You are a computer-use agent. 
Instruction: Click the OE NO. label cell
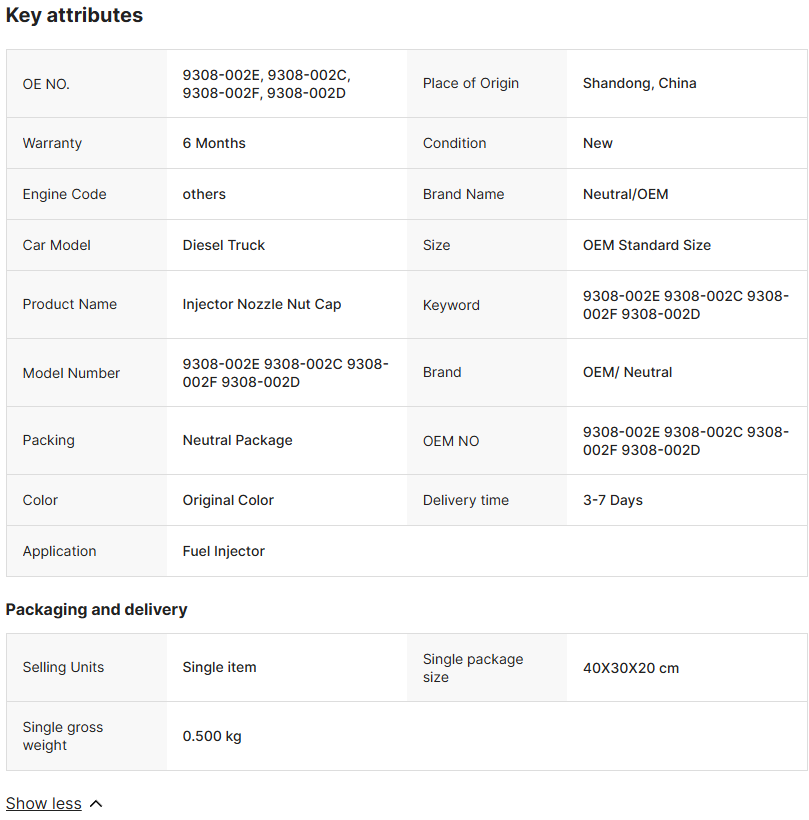[46, 84]
